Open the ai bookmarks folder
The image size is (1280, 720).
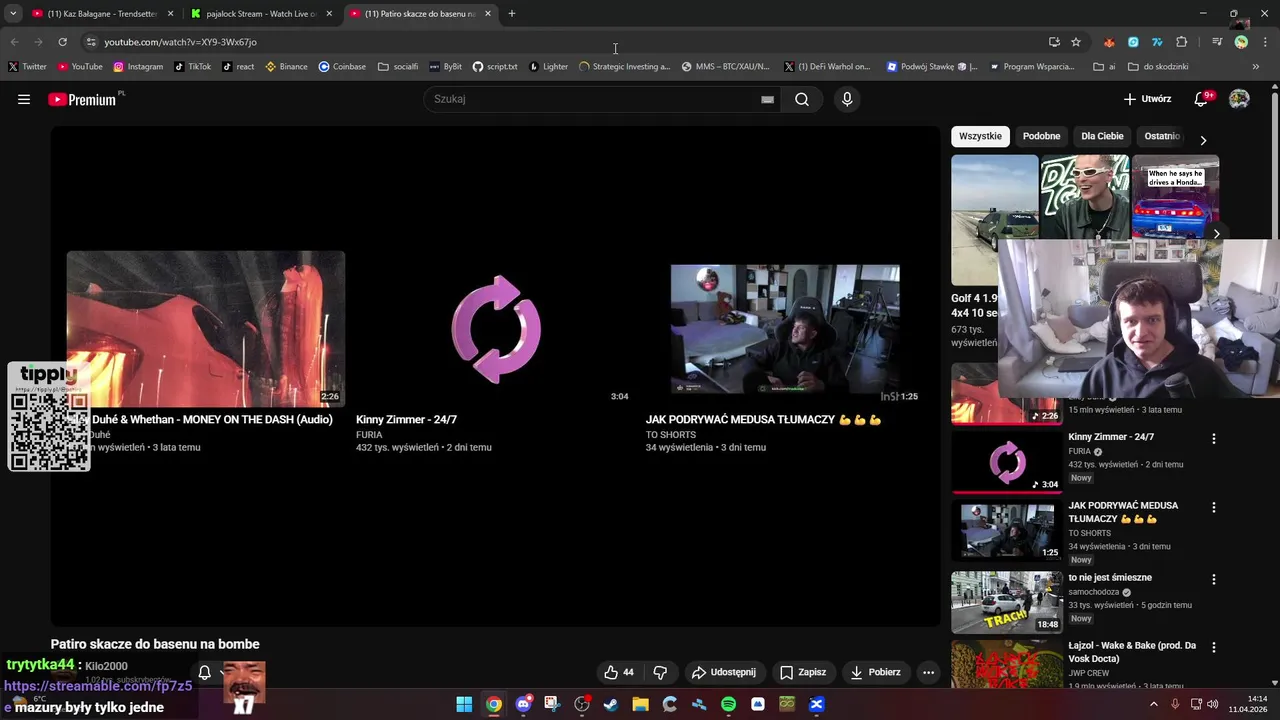[1104, 66]
